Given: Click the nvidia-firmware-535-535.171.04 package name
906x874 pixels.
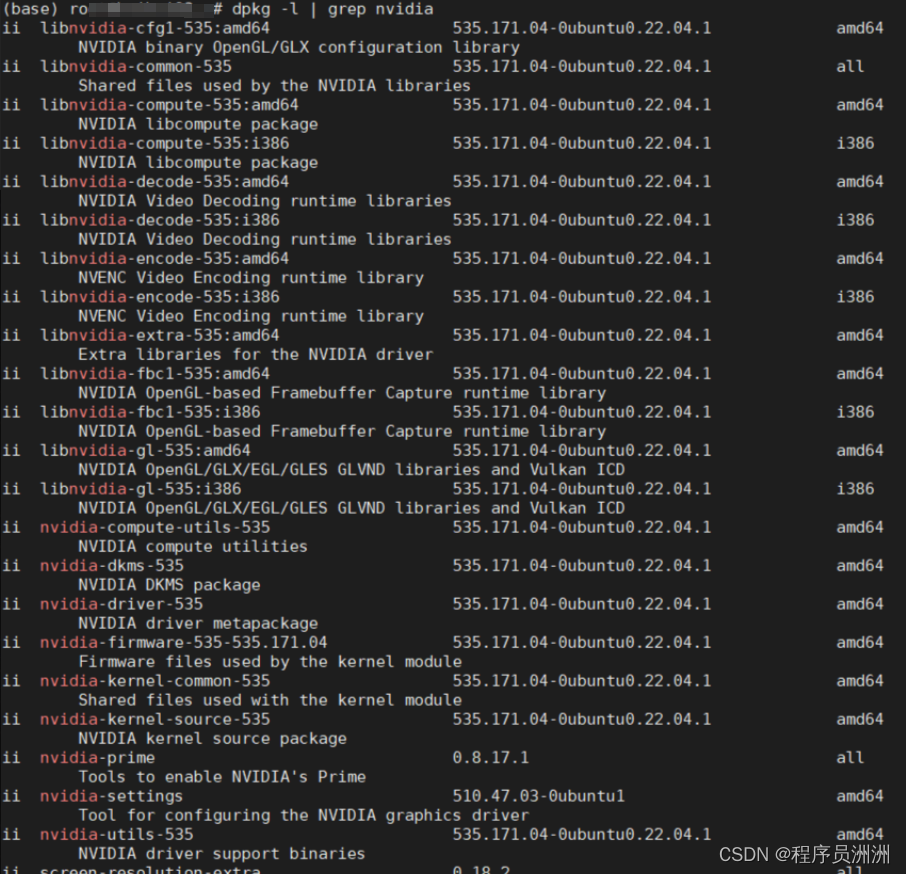Looking at the screenshot, I should pyautogui.click(x=183, y=642).
